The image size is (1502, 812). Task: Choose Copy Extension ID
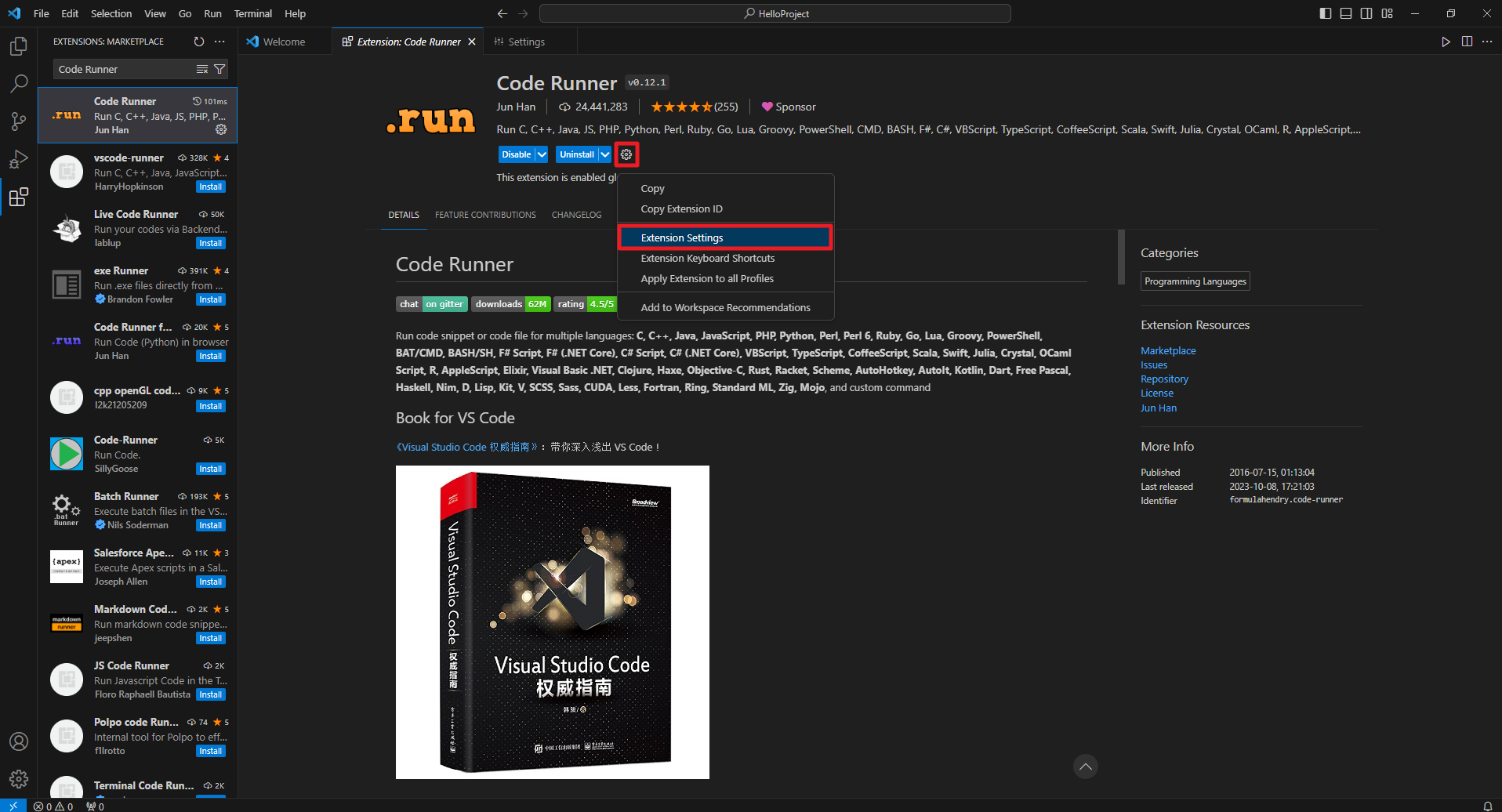(726, 208)
